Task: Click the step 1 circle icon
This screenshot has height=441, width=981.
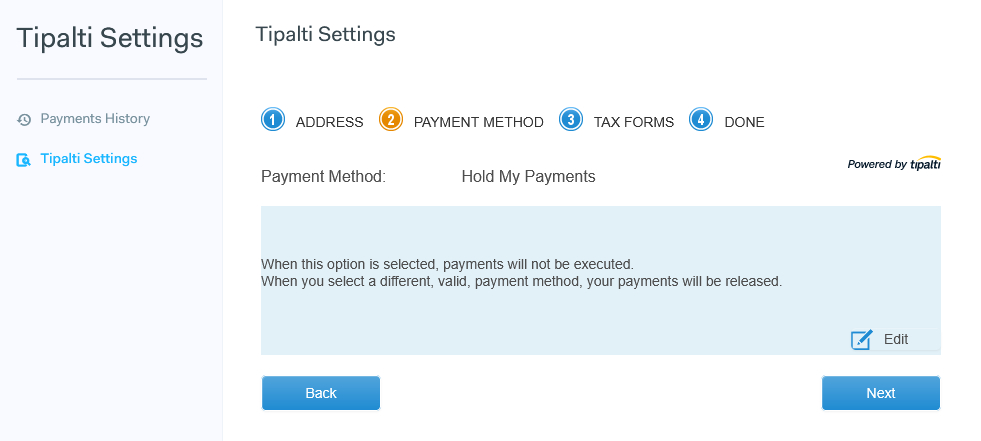Action: pyautogui.click(x=273, y=120)
